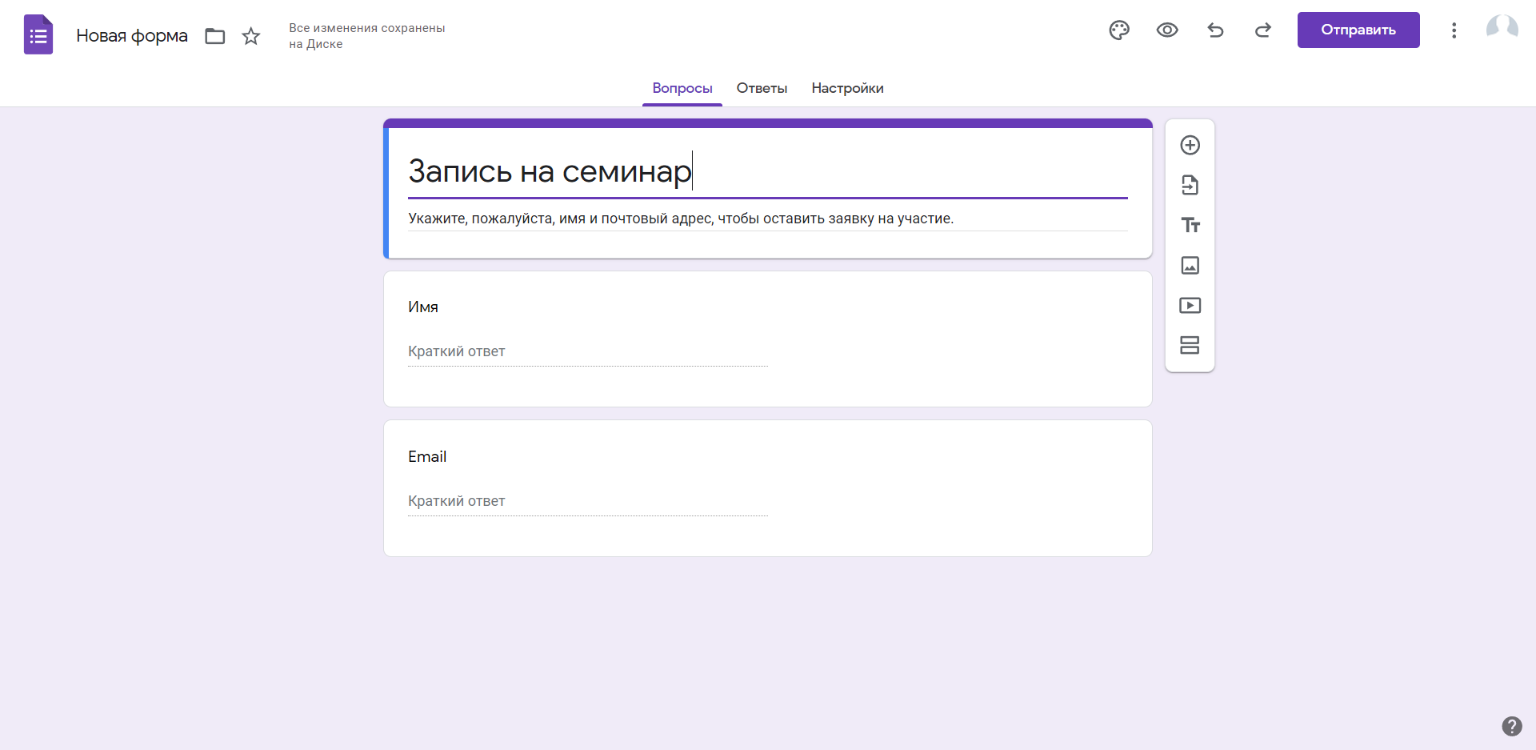
Task: Switch to the Ответы tab
Action: pyautogui.click(x=762, y=88)
